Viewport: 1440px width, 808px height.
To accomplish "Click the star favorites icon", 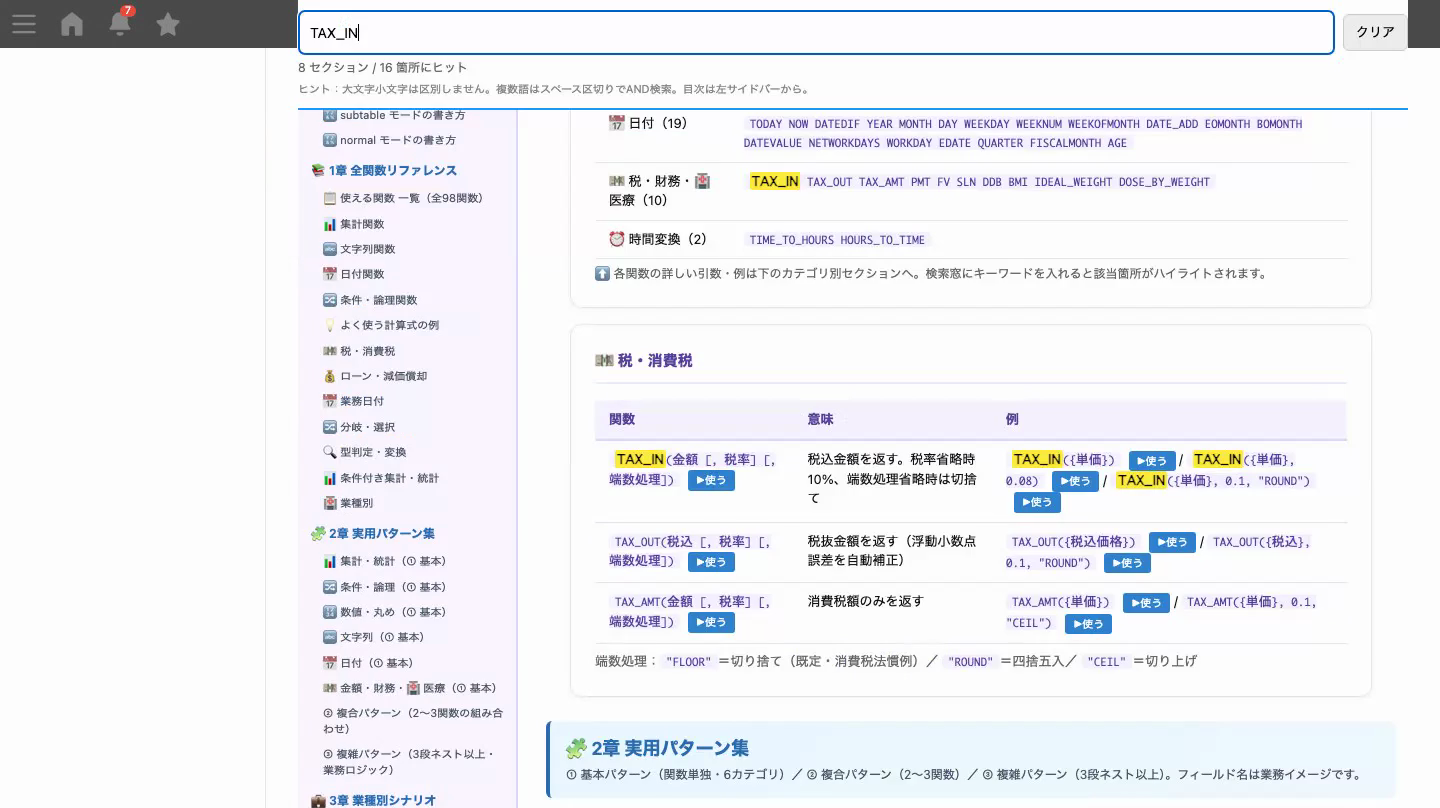I will pos(168,24).
